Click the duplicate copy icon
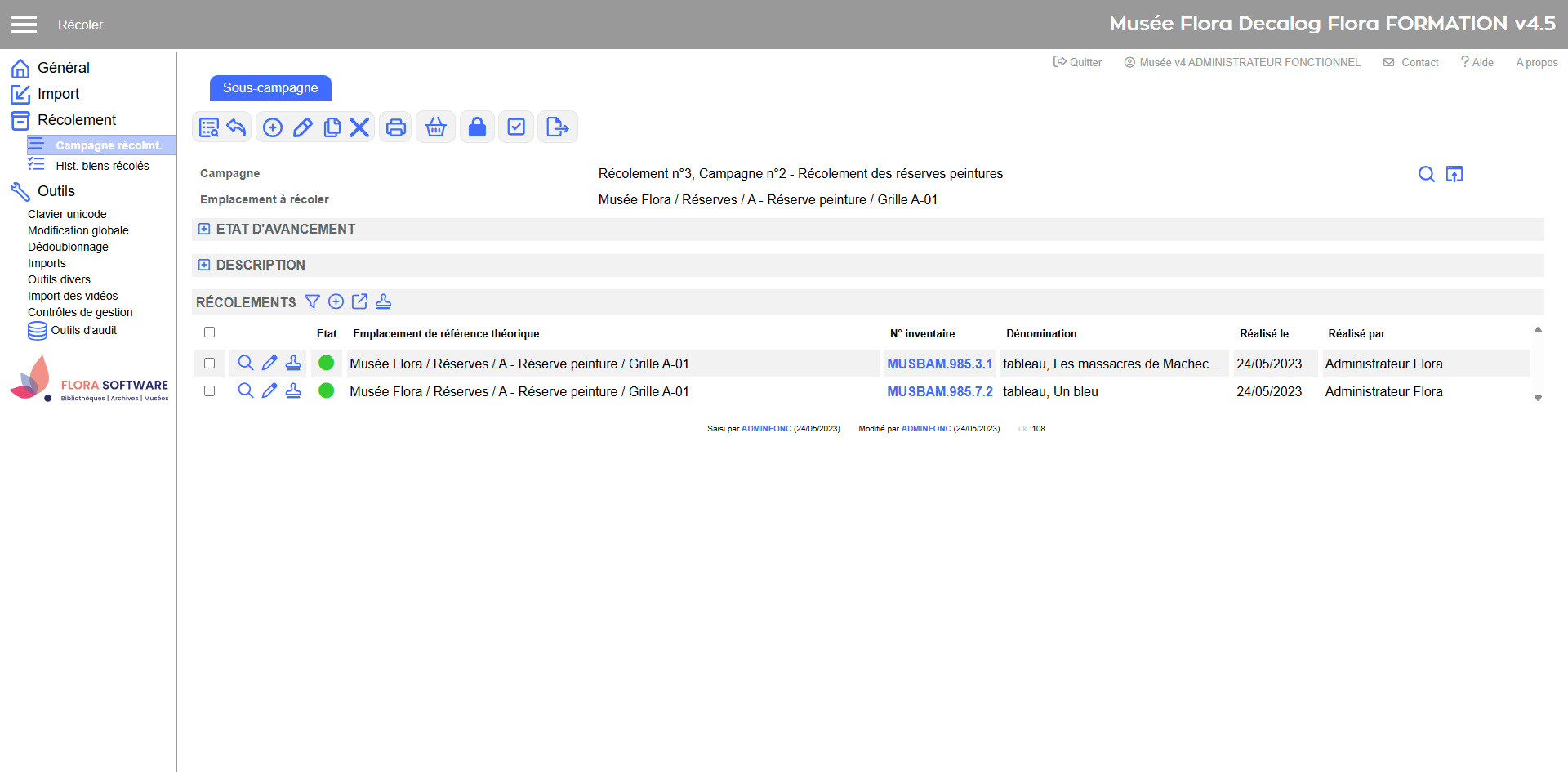Viewport: 1568px width, 772px height. [332, 127]
